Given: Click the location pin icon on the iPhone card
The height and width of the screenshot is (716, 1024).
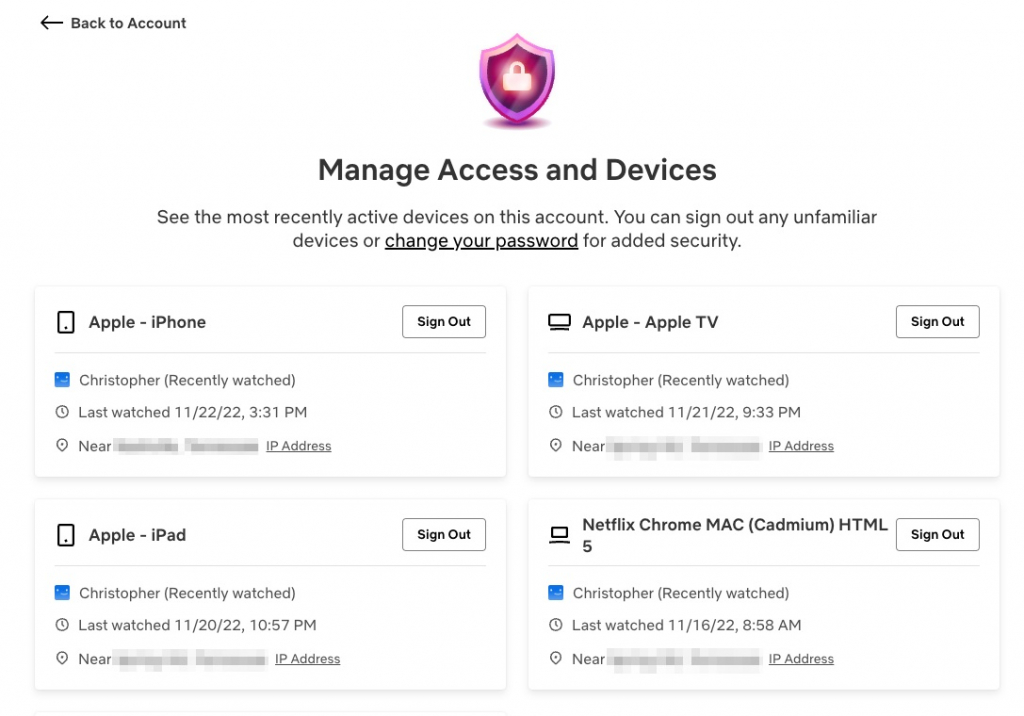Looking at the screenshot, I should 62,445.
